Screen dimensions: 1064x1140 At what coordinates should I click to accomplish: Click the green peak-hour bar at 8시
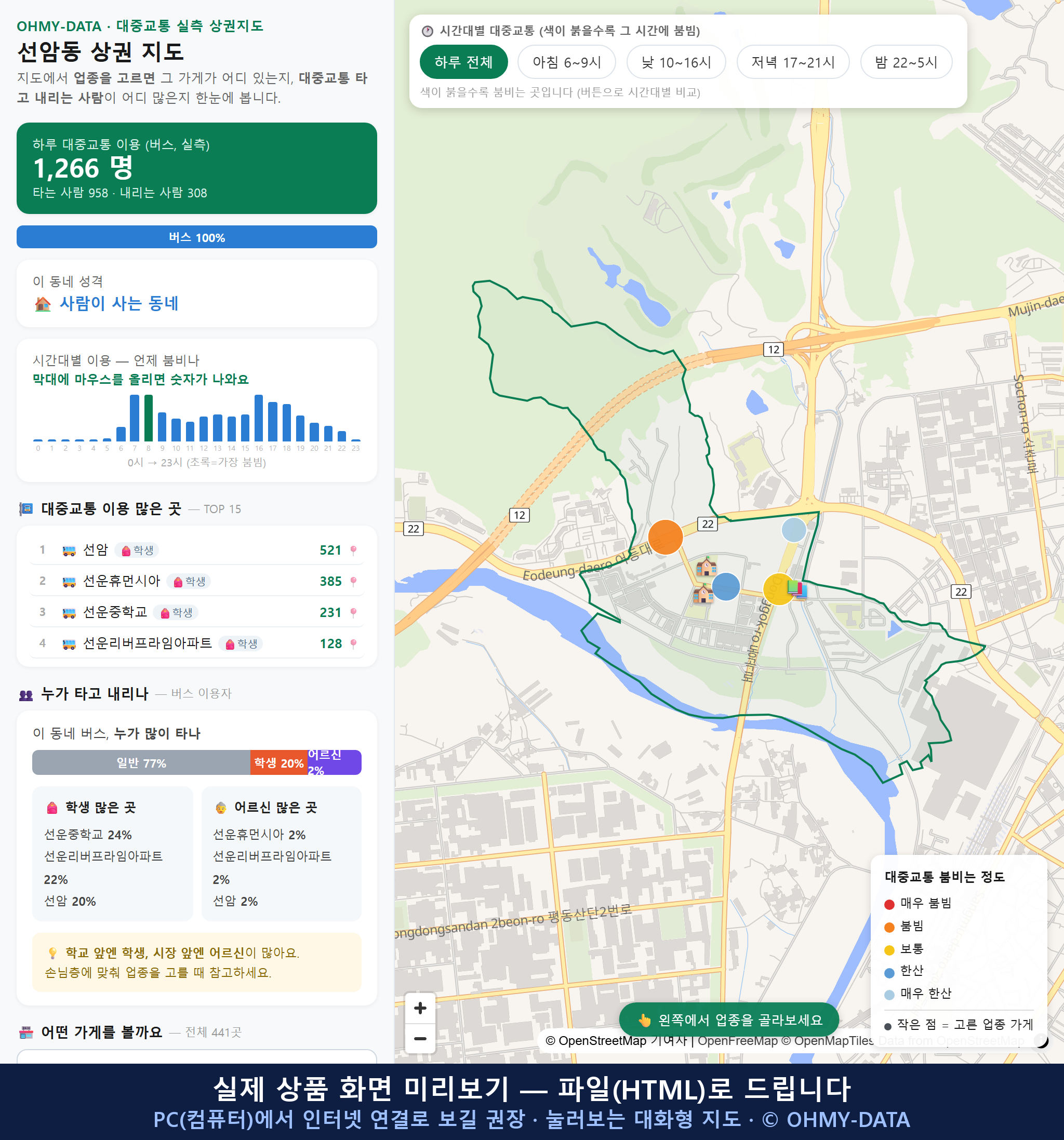coord(149,418)
